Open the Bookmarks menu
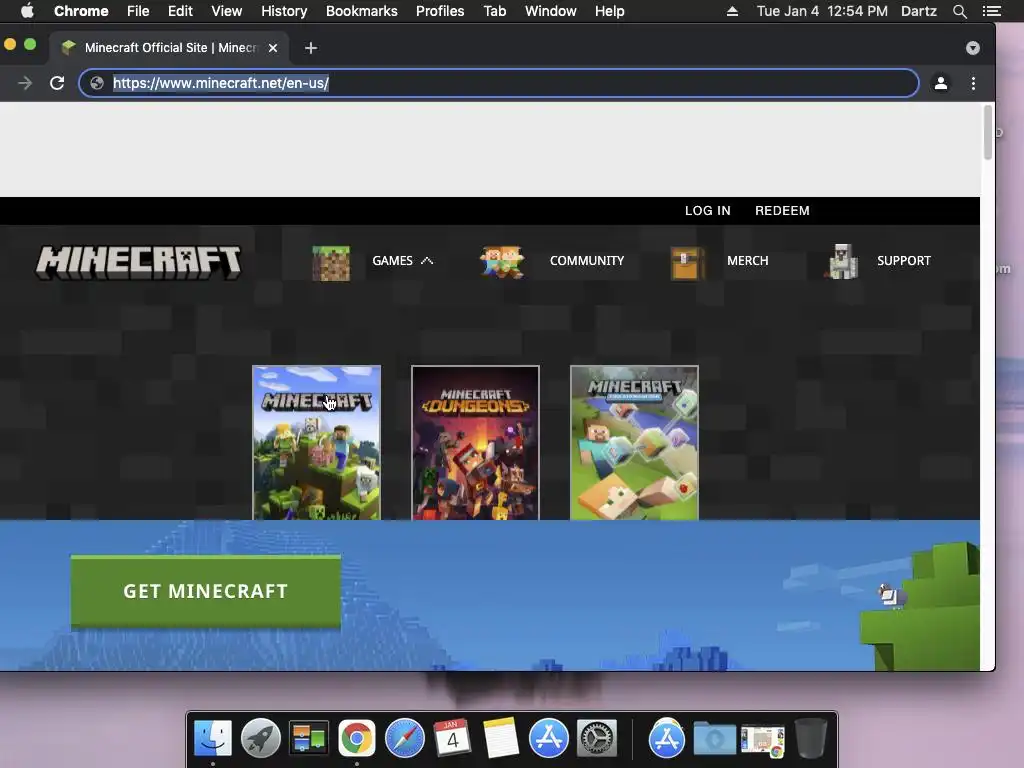The height and width of the screenshot is (768, 1024). click(362, 11)
